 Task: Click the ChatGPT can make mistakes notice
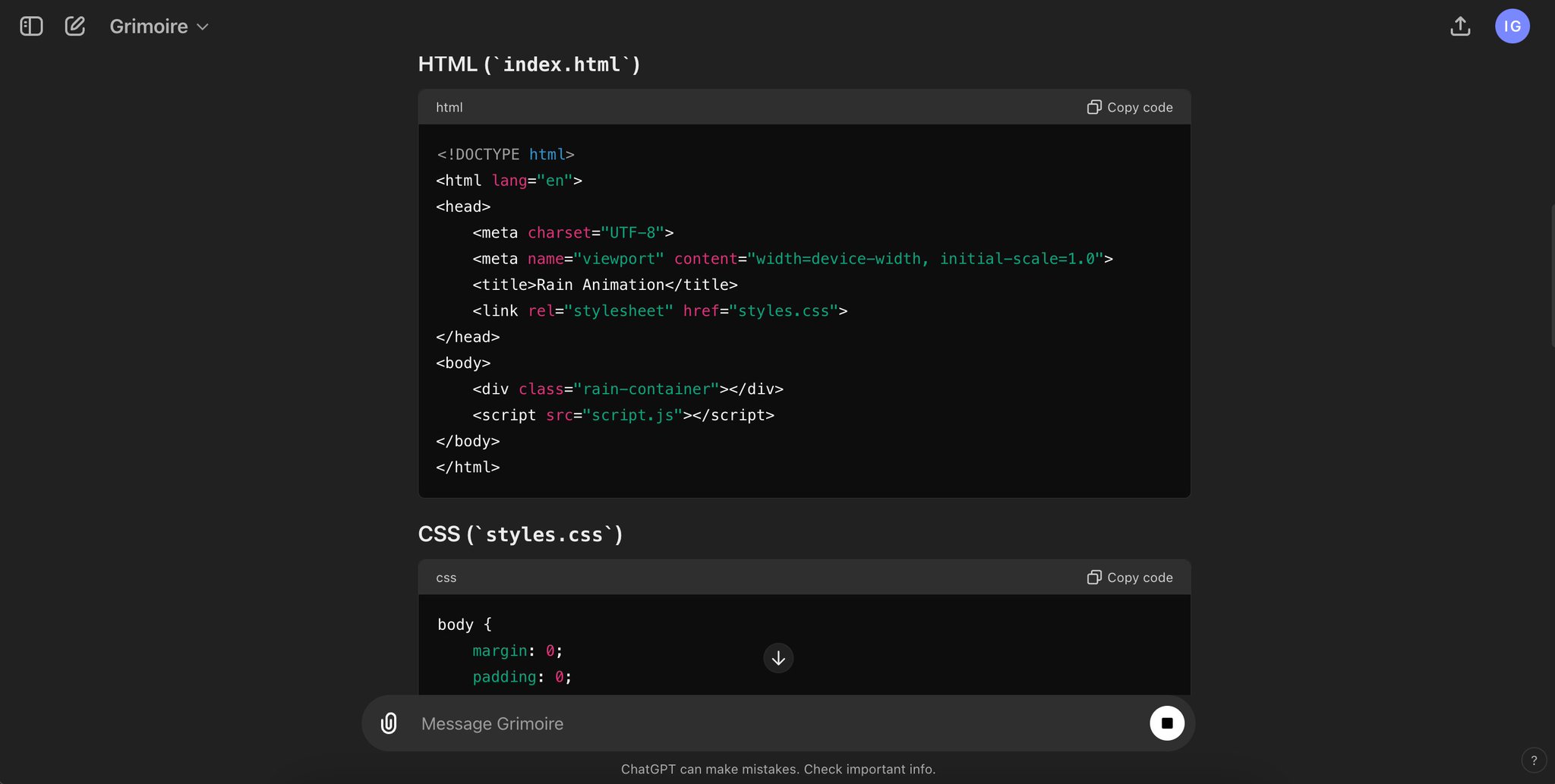tap(778, 769)
